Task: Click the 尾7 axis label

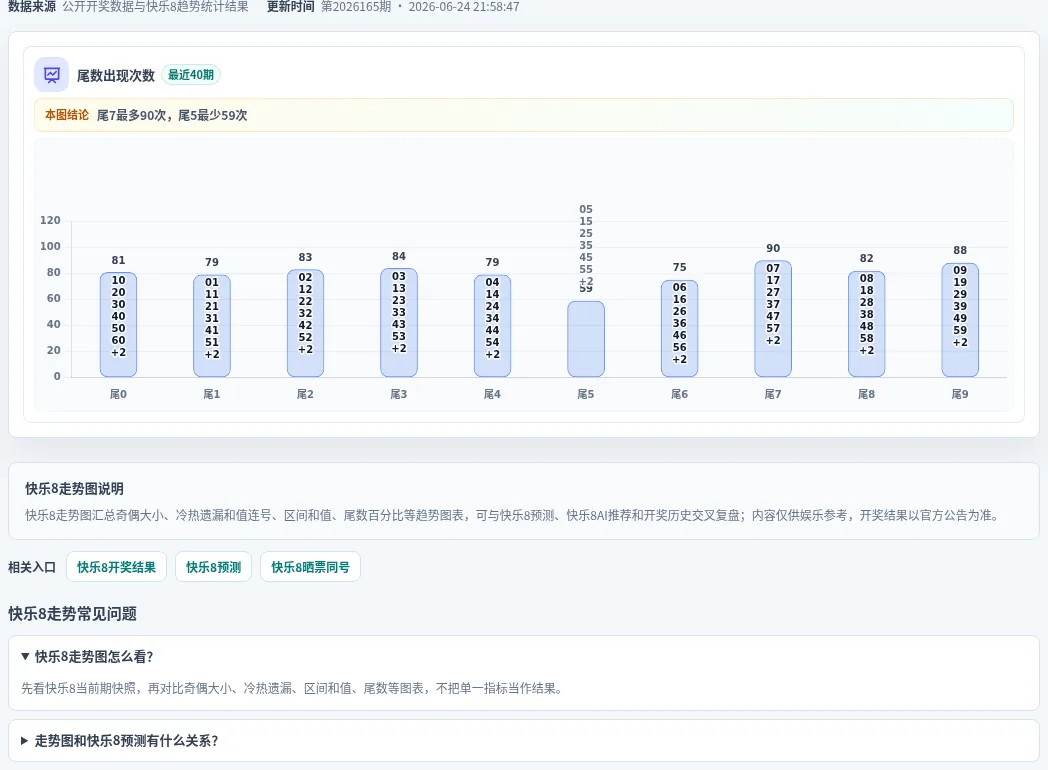Action: point(773,394)
